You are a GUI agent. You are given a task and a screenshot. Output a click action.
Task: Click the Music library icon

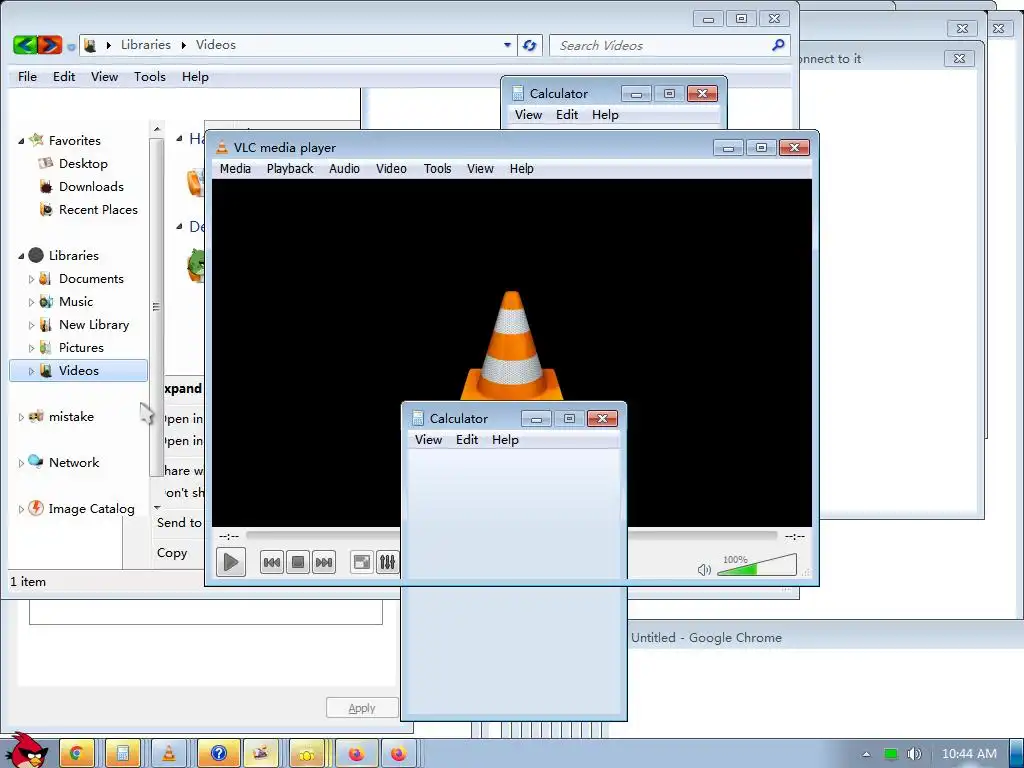(x=46, y=302)
